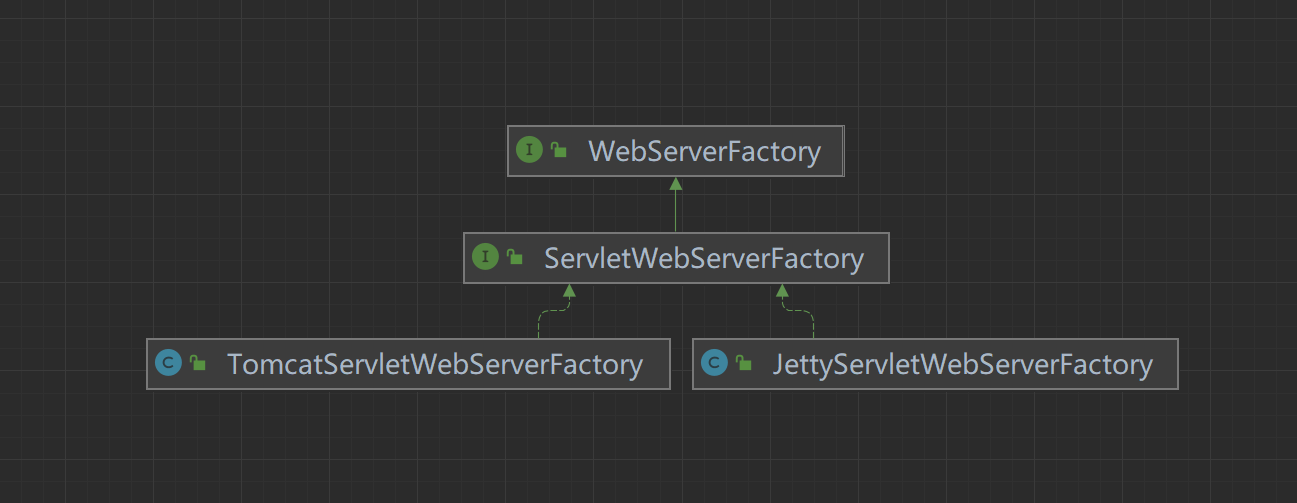The image size is (1297, 503).
Task: Select the ServletWebServerFactory interface node
Action: click(x=676, y=258)
